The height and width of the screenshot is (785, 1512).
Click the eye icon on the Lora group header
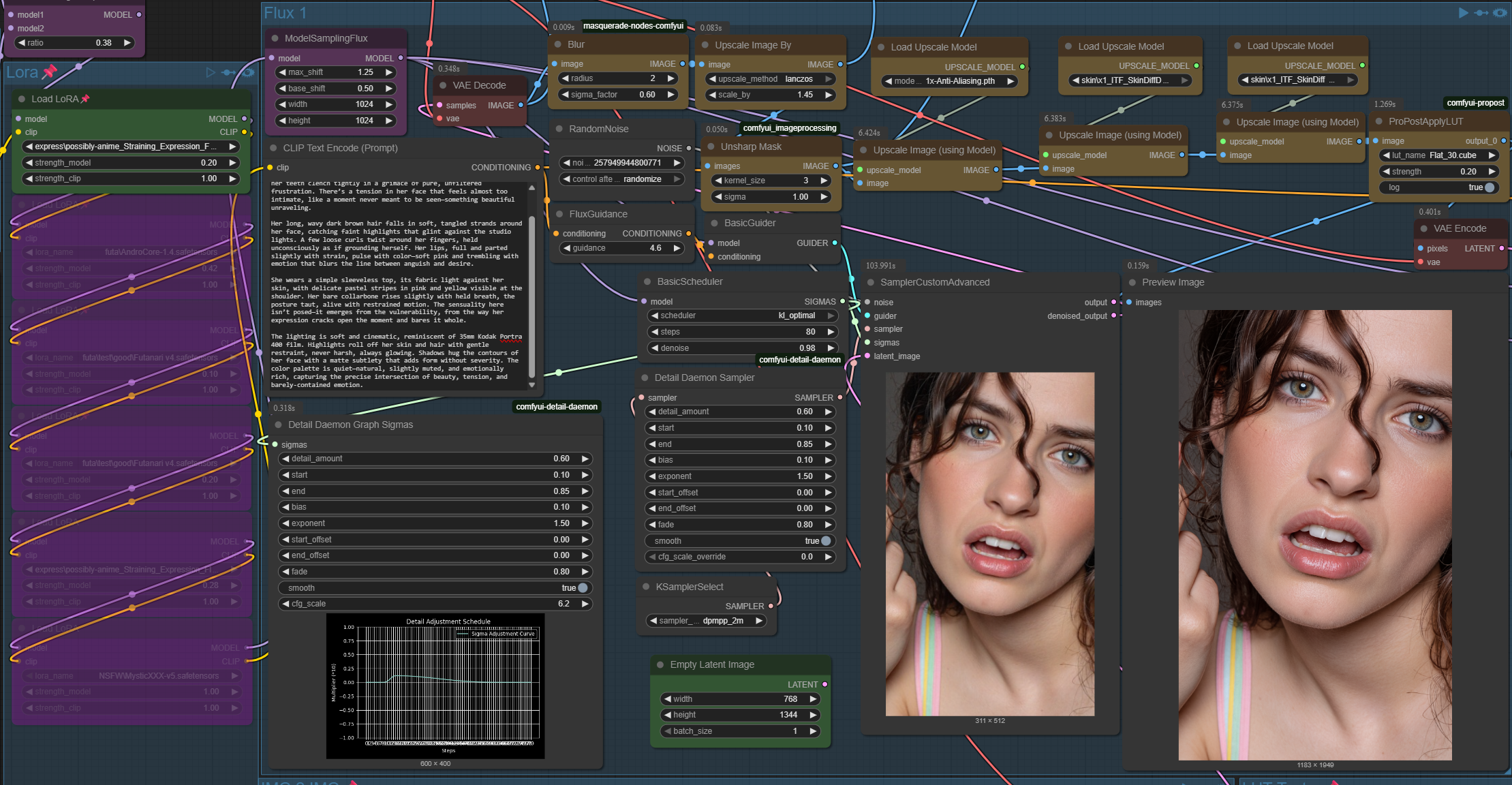pos(249,72)
